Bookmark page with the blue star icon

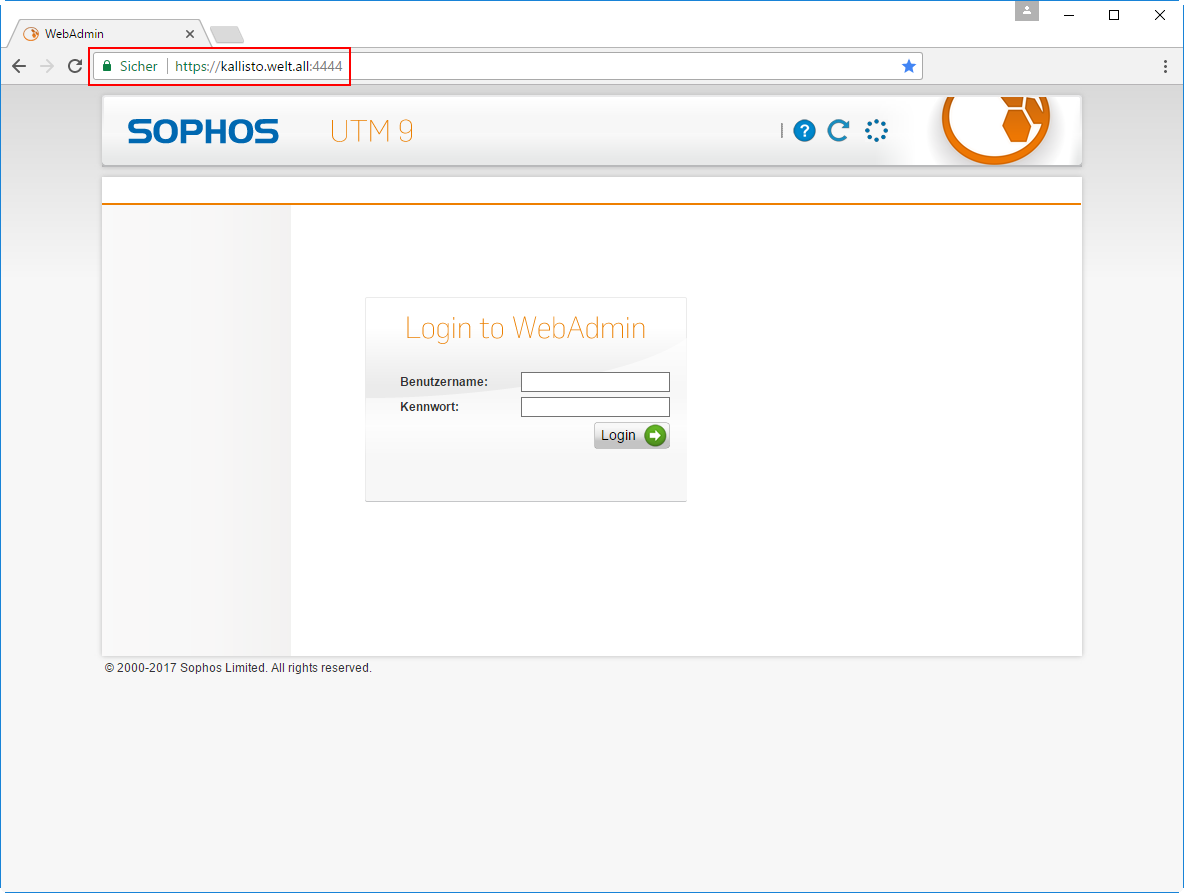tap(908, 66)
